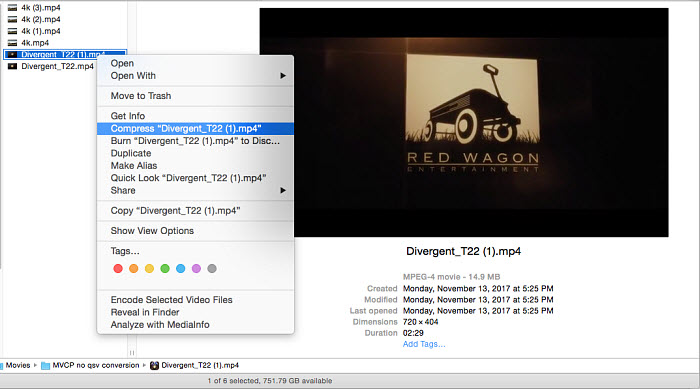Click the Add Tags… link
Viewport: 700px width, 389px height.
pos(424,344)
